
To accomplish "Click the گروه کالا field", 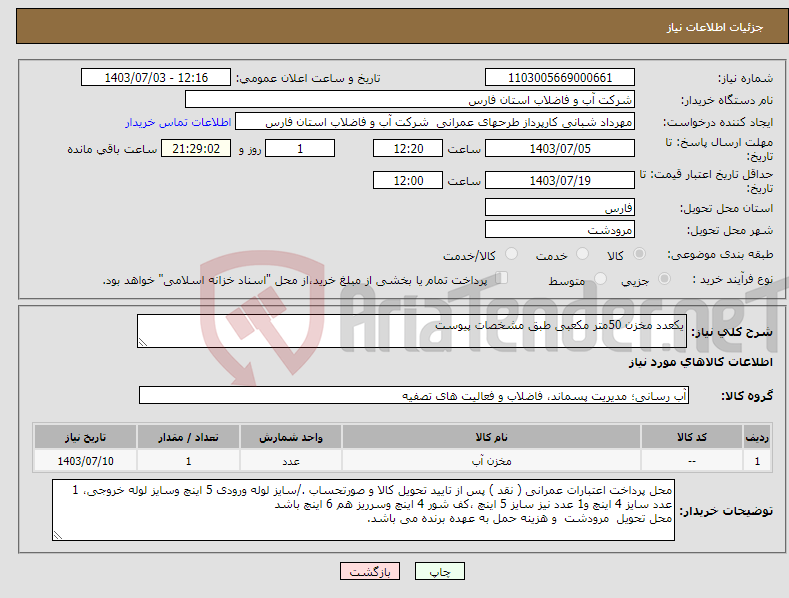I will pos(414,395).
